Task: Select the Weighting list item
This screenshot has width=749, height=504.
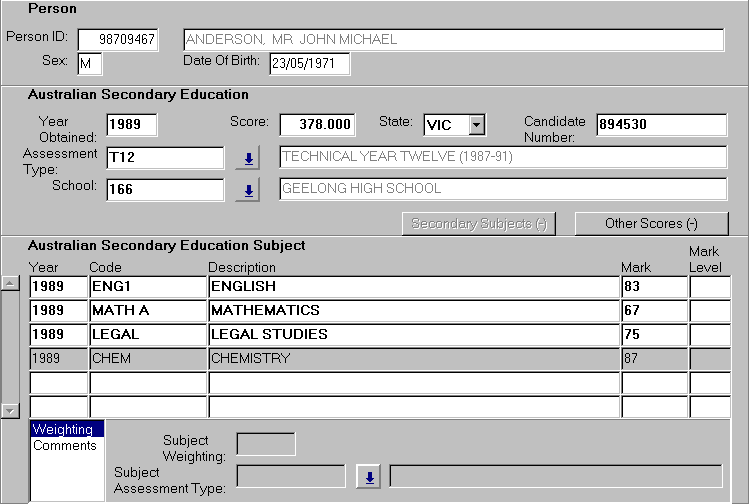Action: click(x=66, y=430)
